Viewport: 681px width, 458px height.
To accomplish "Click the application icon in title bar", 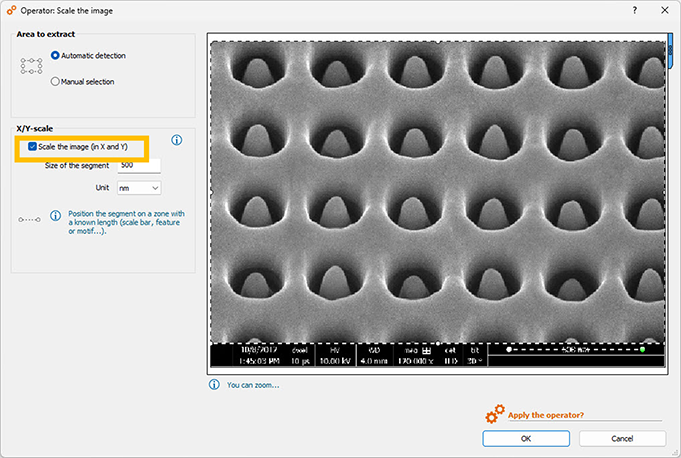I will coord(11,9).
